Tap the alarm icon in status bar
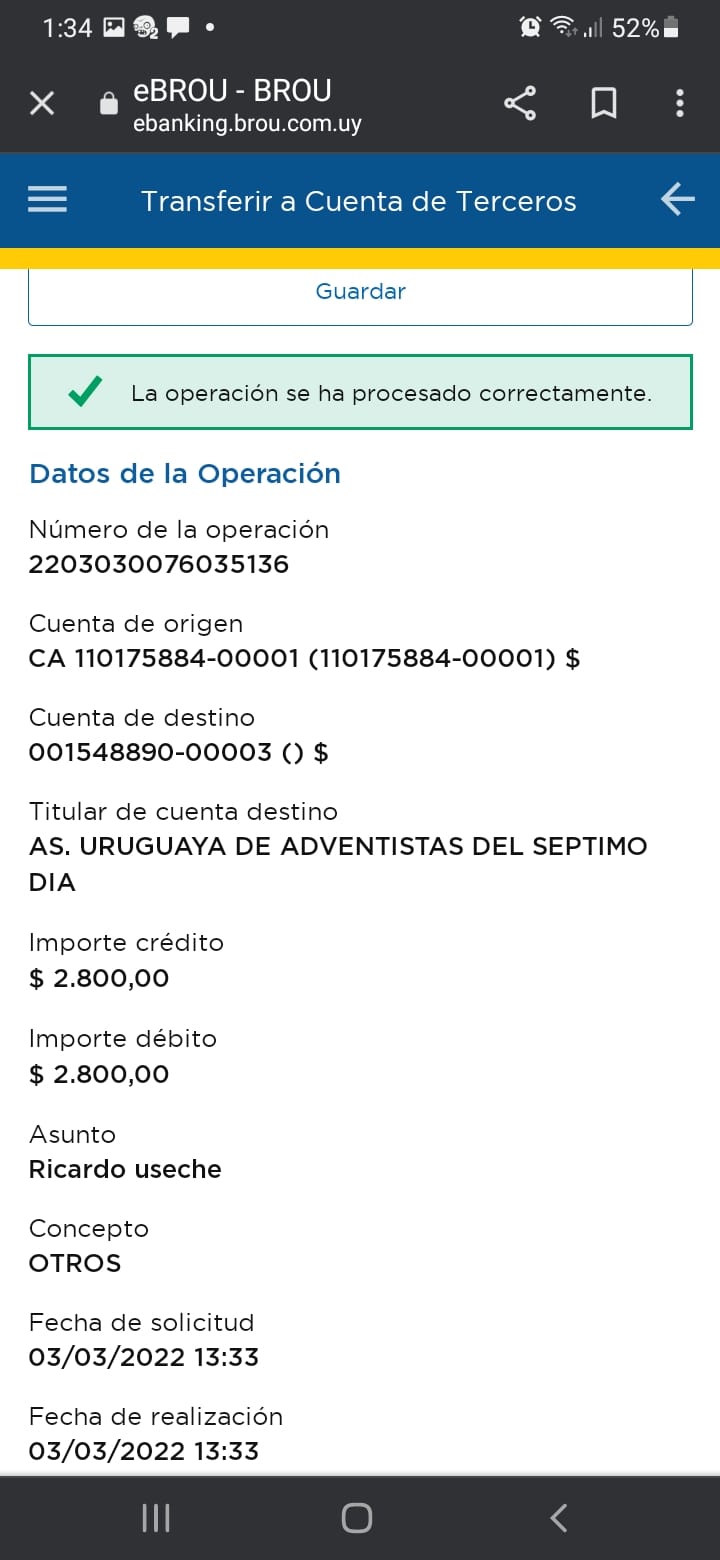Screen dimensions: 720x1560 click(x=529, y=28)
